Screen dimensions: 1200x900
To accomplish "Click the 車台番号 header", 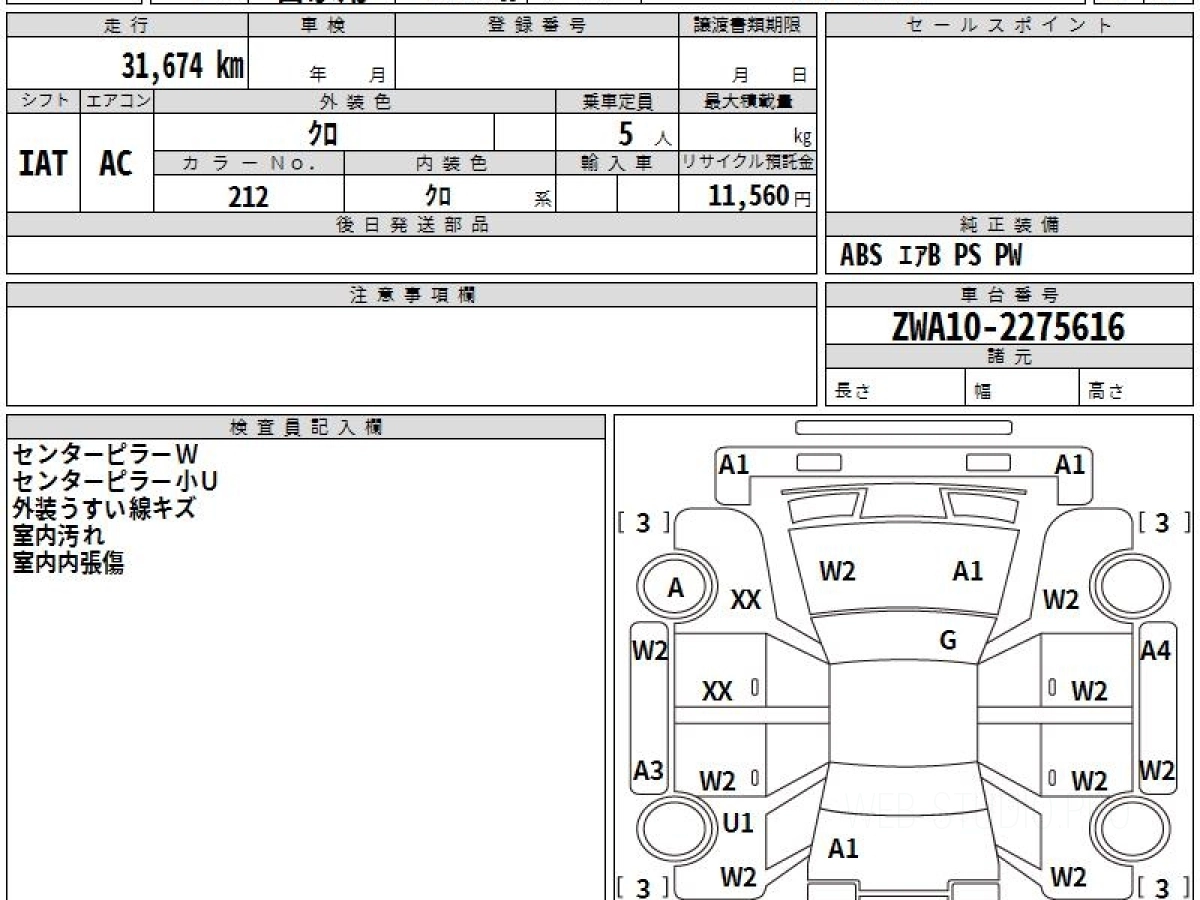I will (x=1010, y=295).
